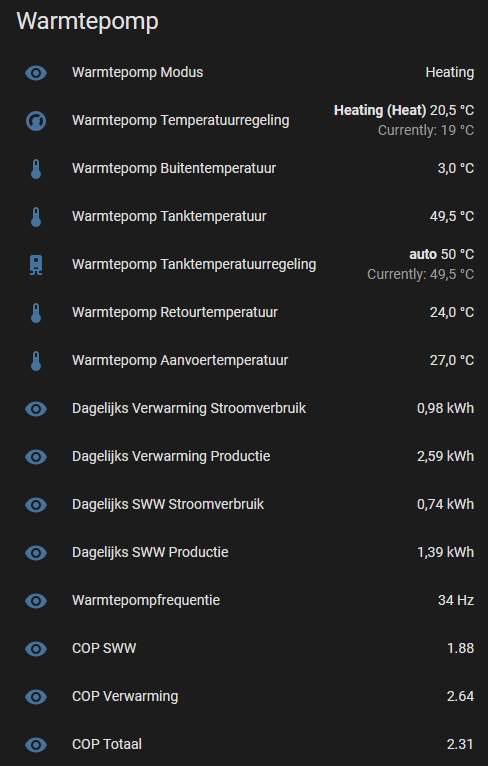The height and width of the screenshot is (766, 488).
Task: Click the Warmtepomp card title
Action: 87,22
